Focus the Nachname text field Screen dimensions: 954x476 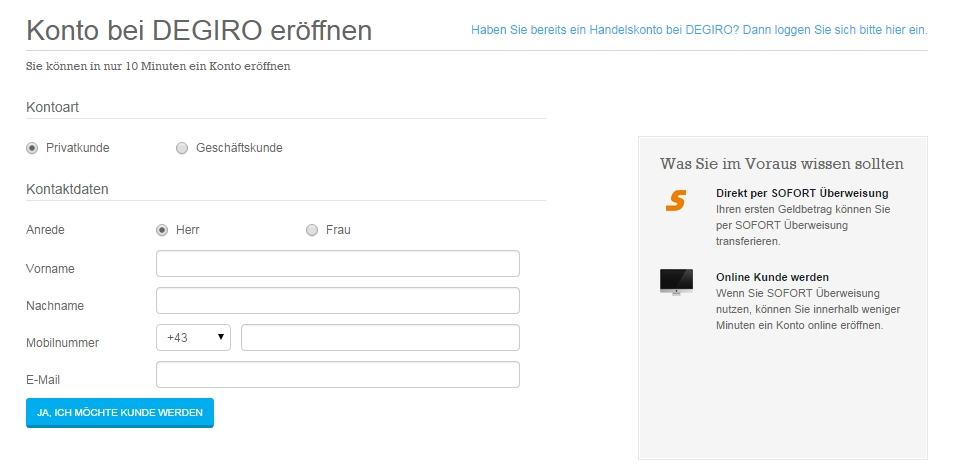point(338,301)
